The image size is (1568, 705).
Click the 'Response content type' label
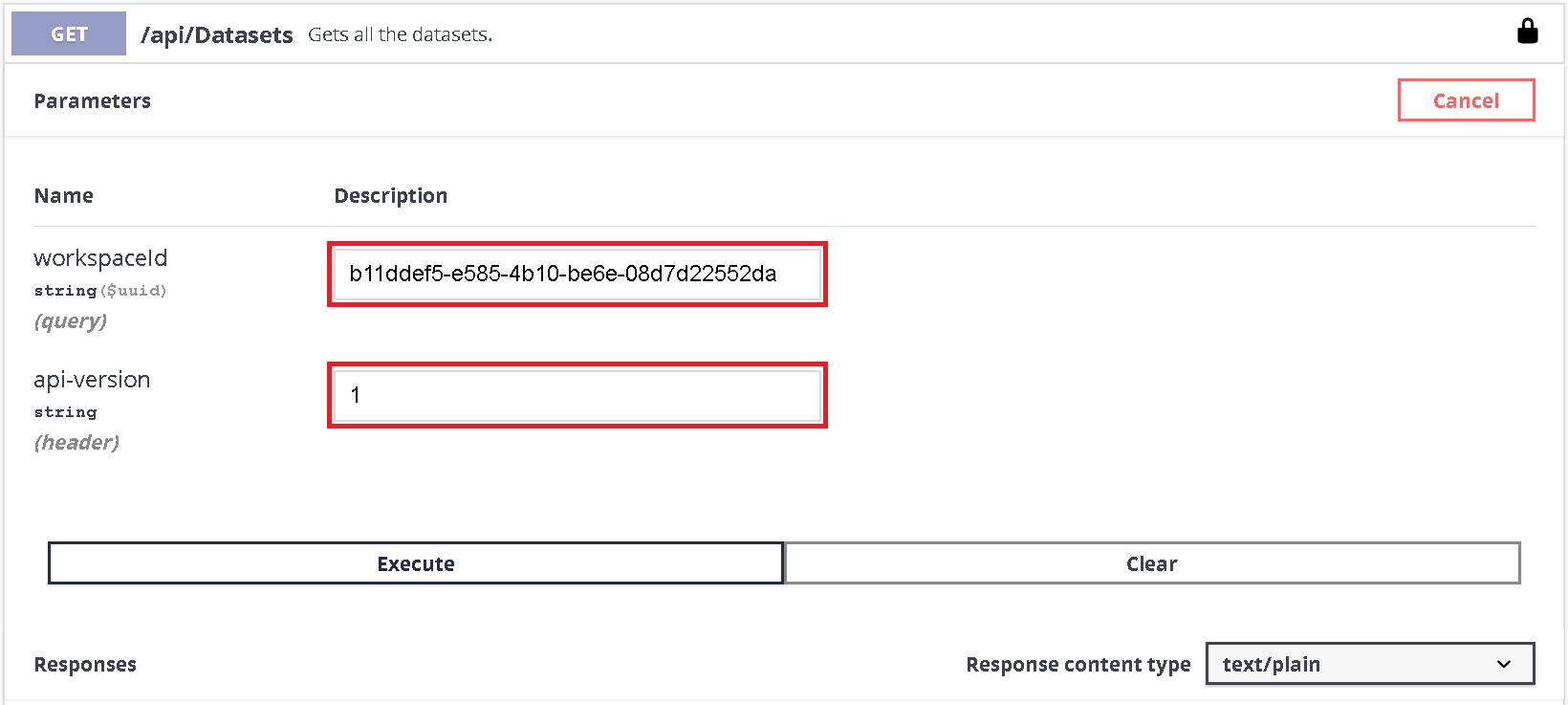point(1078,665)
